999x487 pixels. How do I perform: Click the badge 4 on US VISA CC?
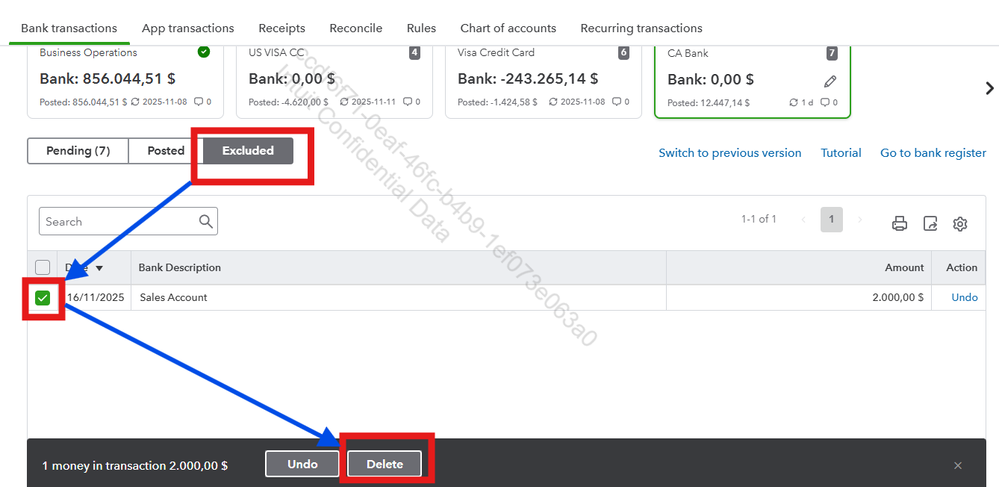[415, 53]
